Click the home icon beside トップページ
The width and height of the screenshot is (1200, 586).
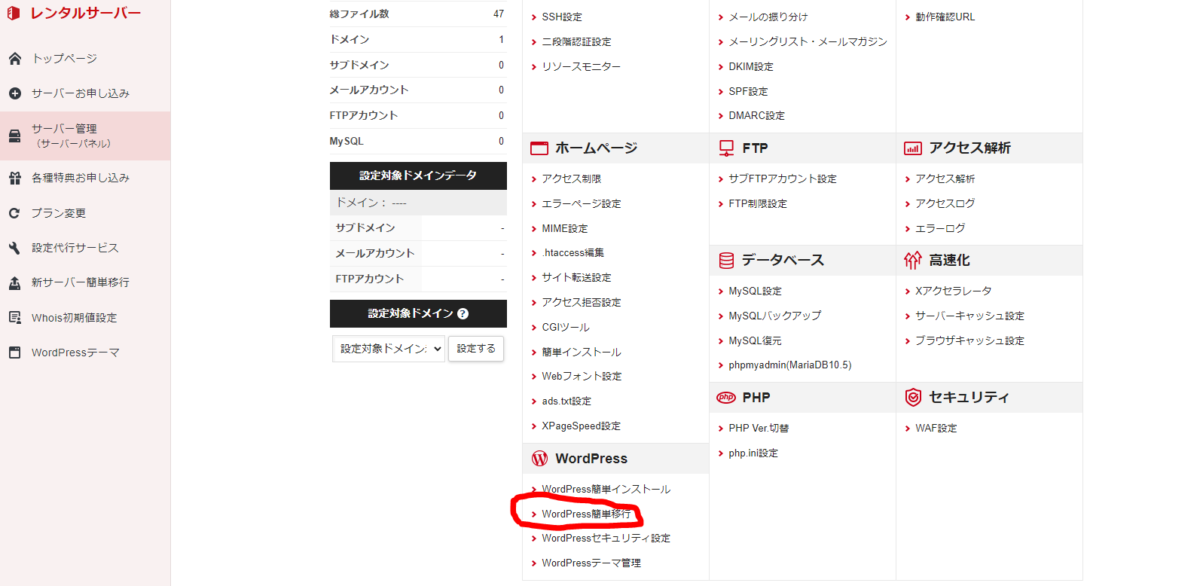pyautogui.click(x=15, y=59)
